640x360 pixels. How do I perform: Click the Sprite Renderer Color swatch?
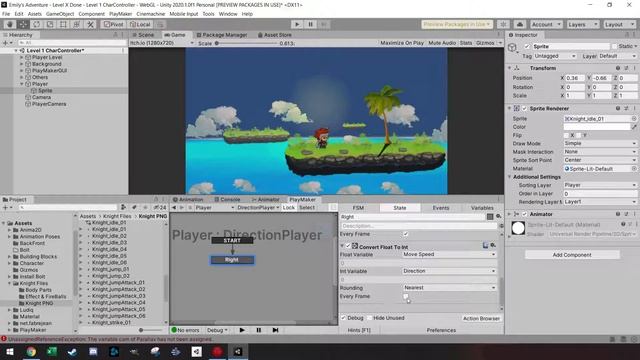pyautogui.click(x=597, y=127)
